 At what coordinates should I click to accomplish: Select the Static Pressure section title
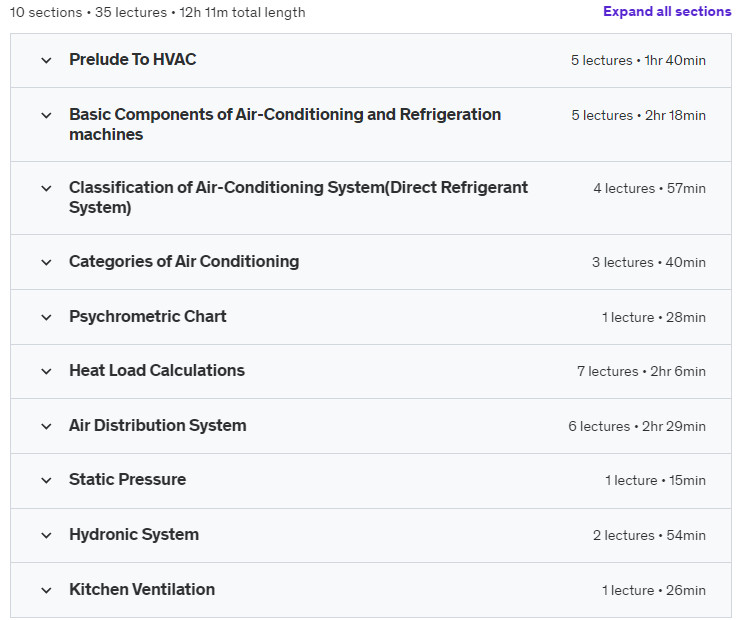[127, 479]
